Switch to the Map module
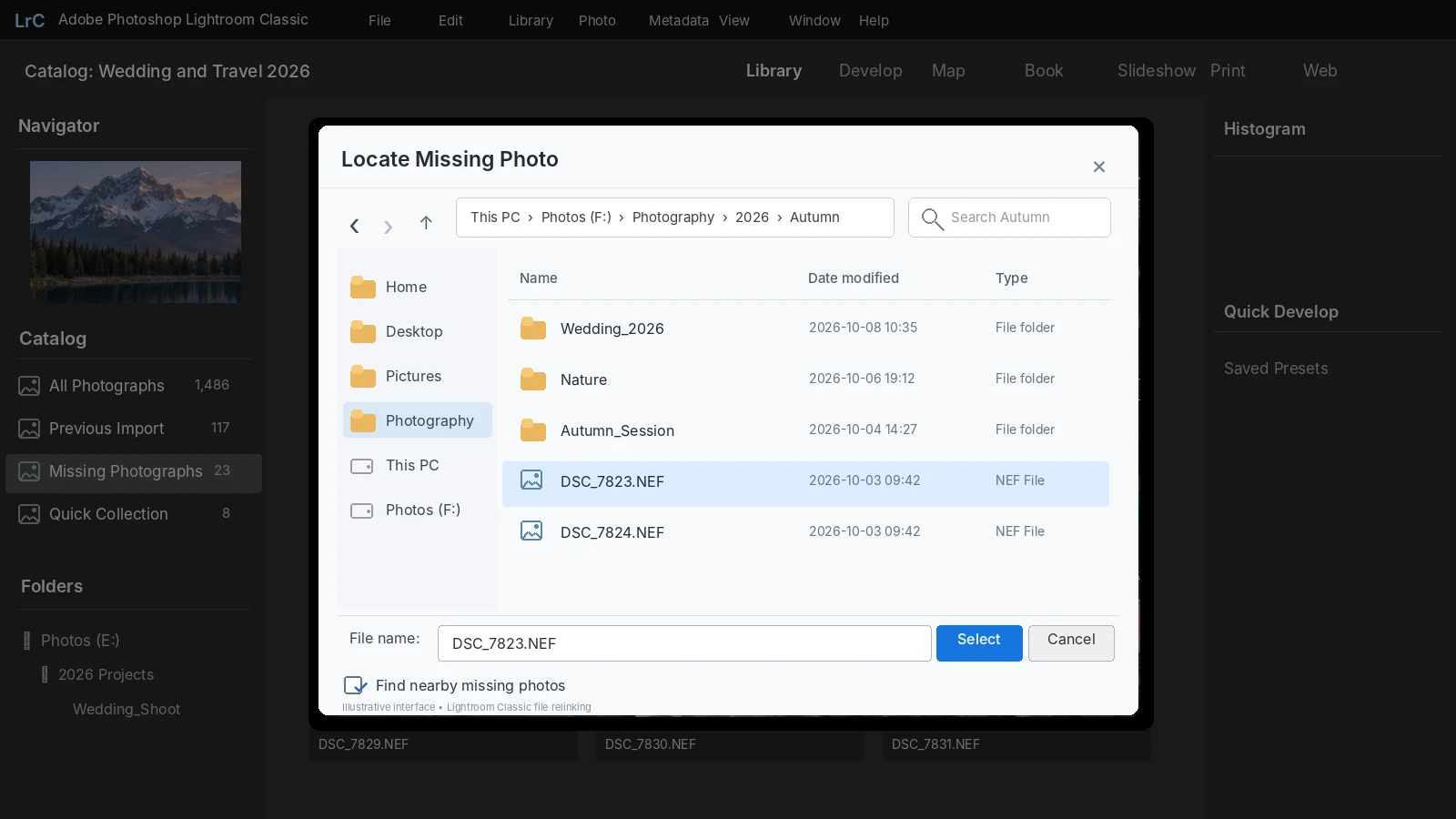This screenshot has width=1456, height=819. [948, 71]
